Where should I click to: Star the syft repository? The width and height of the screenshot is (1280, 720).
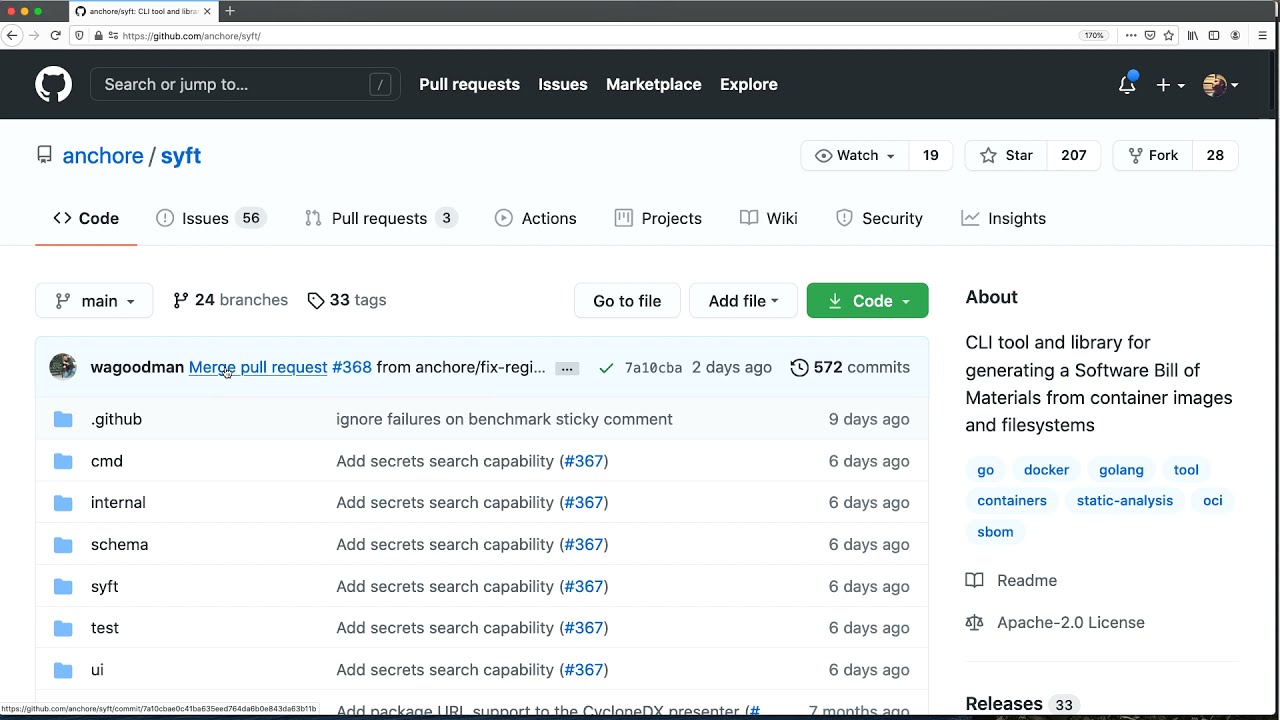coord(1006,155)
